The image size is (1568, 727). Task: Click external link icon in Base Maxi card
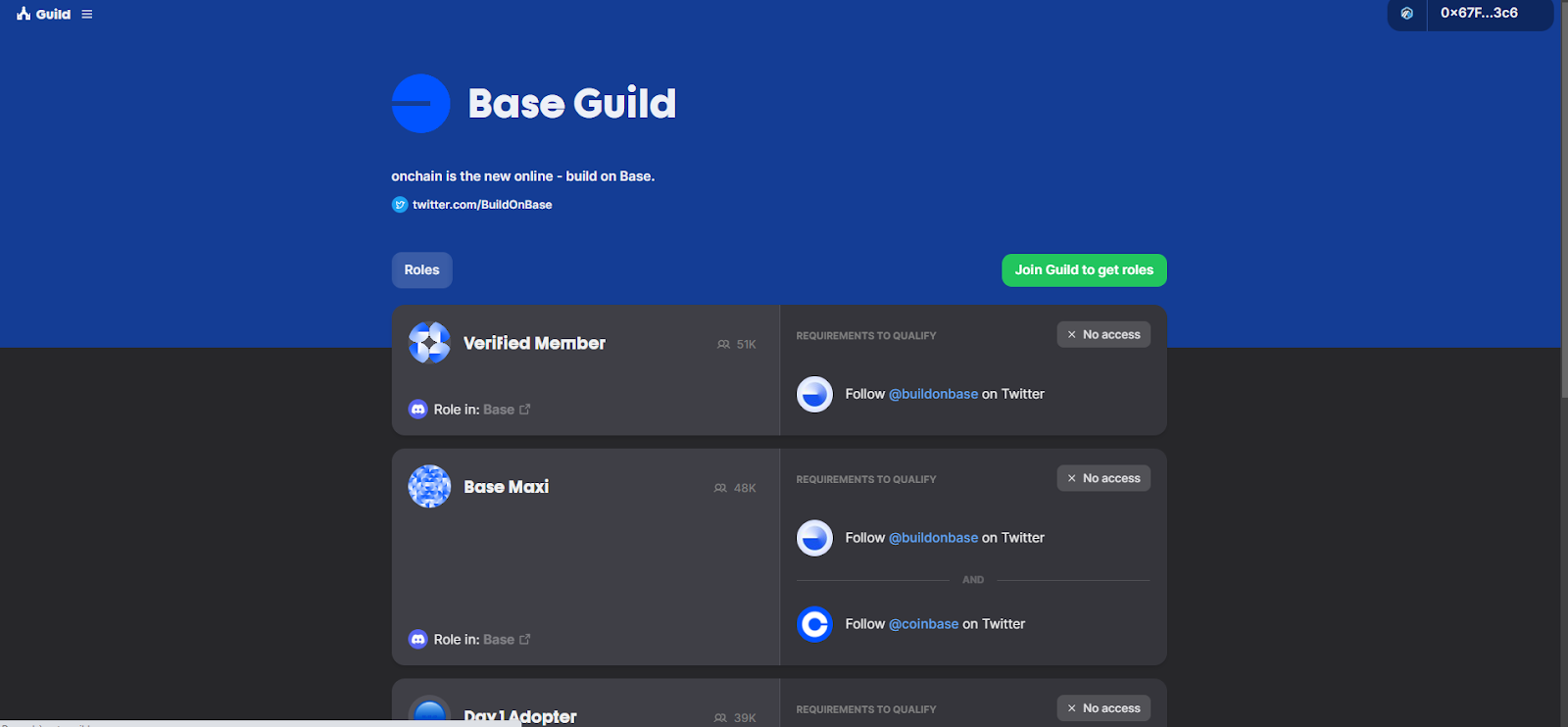pos(525,640)
